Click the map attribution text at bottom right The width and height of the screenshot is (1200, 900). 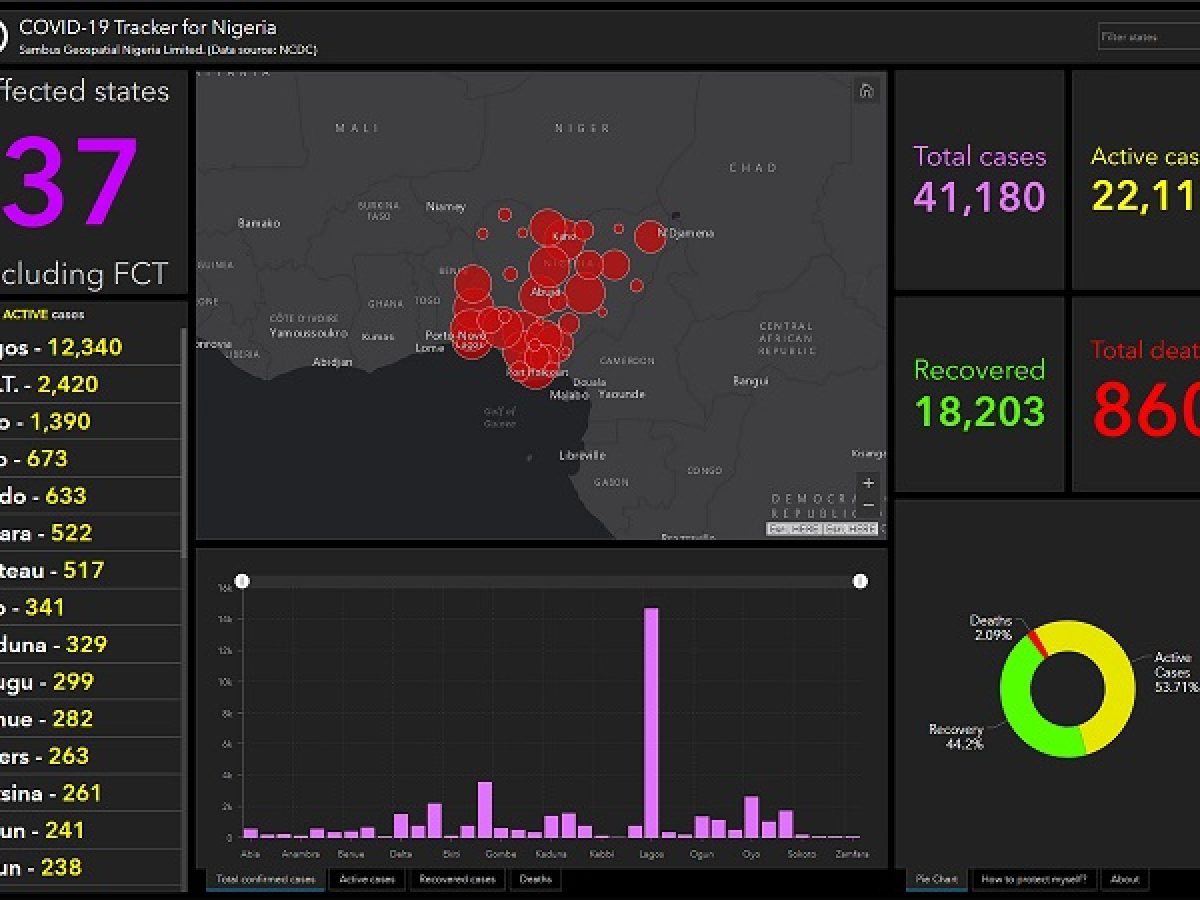pyautogui.click(x=823, y=529)
